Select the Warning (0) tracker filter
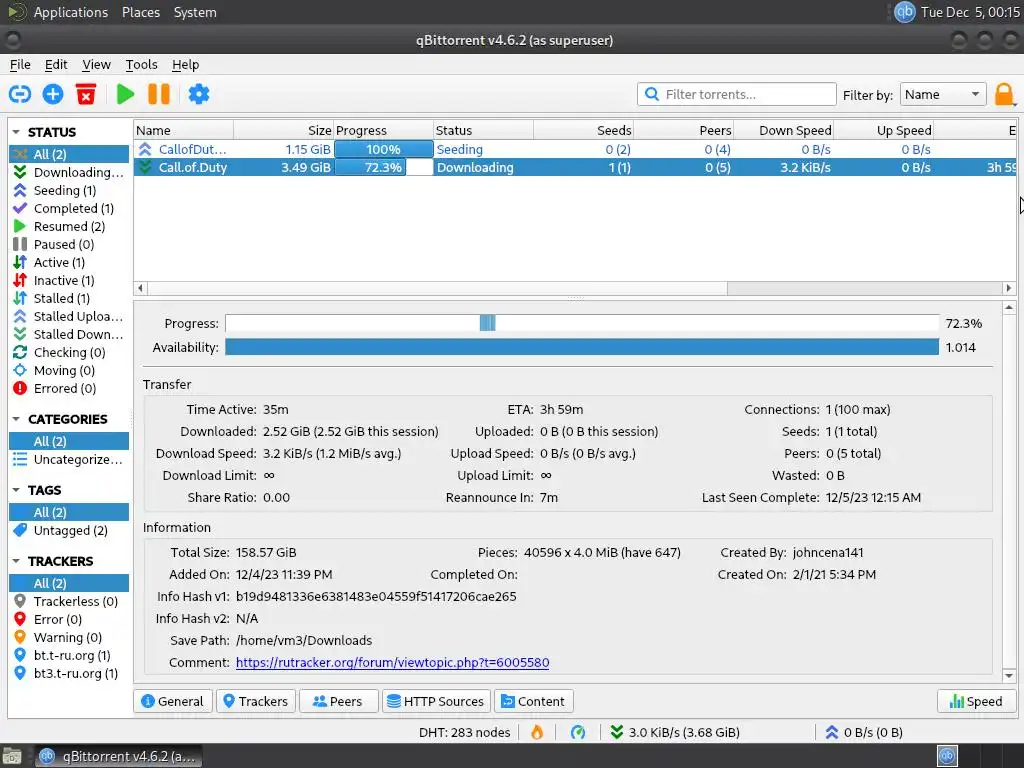 point(69,637)
